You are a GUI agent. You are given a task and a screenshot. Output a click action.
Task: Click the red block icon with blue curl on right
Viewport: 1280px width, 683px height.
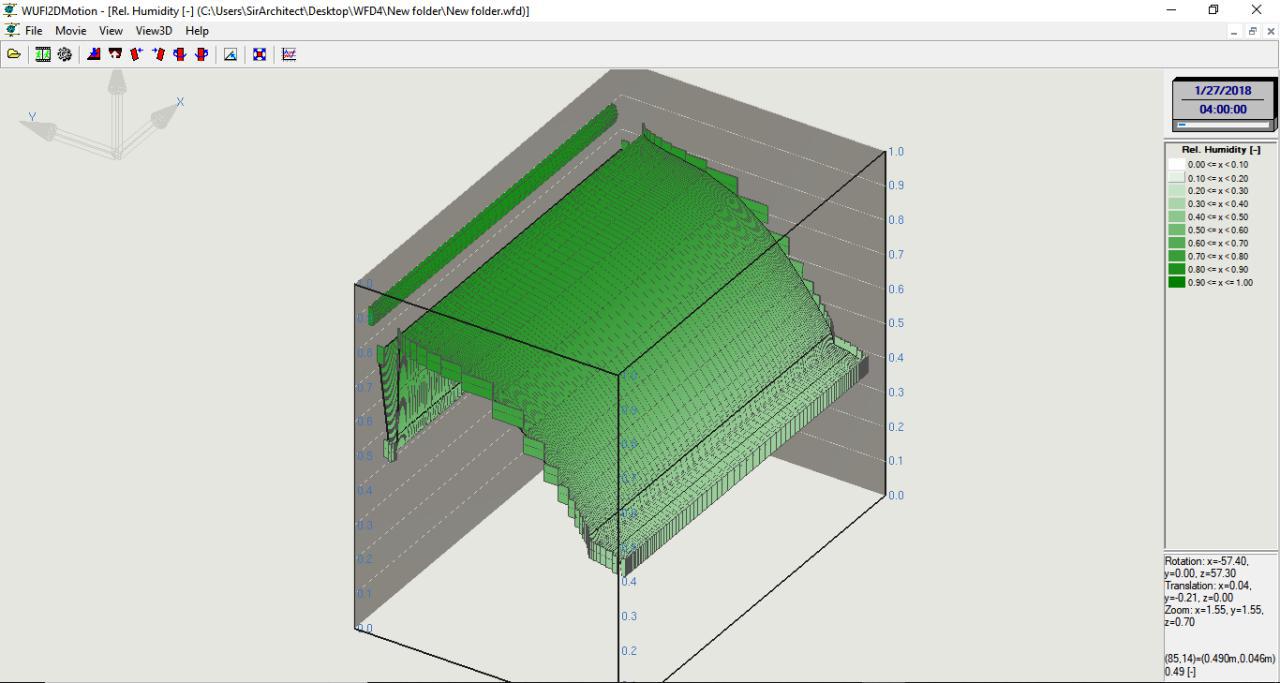201,55
